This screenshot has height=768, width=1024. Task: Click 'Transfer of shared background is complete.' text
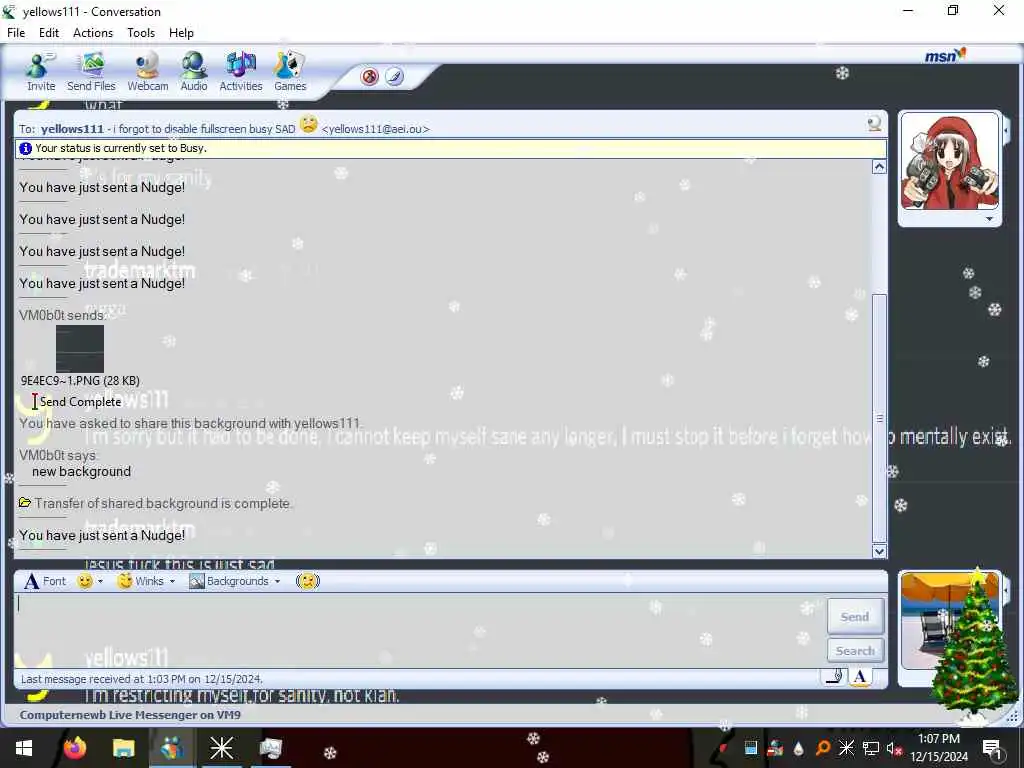pyautogui.click(x=163, y=504)
